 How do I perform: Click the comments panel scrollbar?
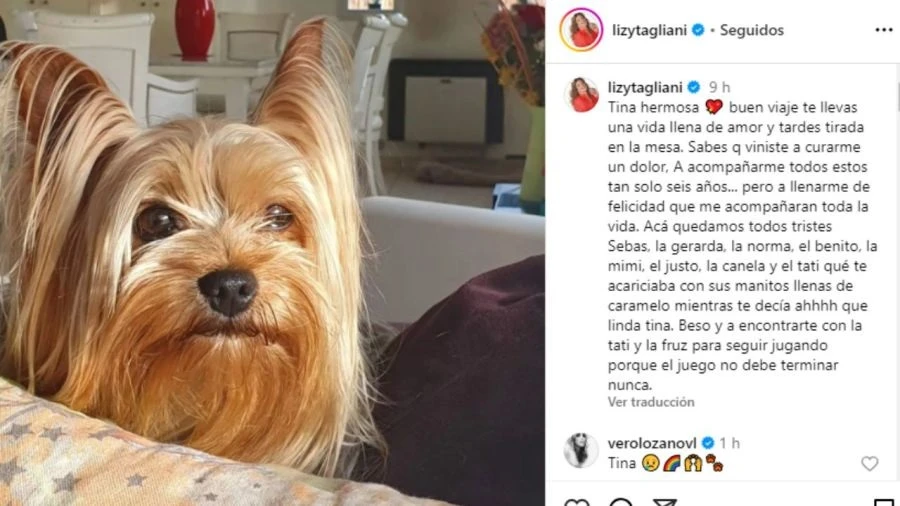[x=897, y=95]
